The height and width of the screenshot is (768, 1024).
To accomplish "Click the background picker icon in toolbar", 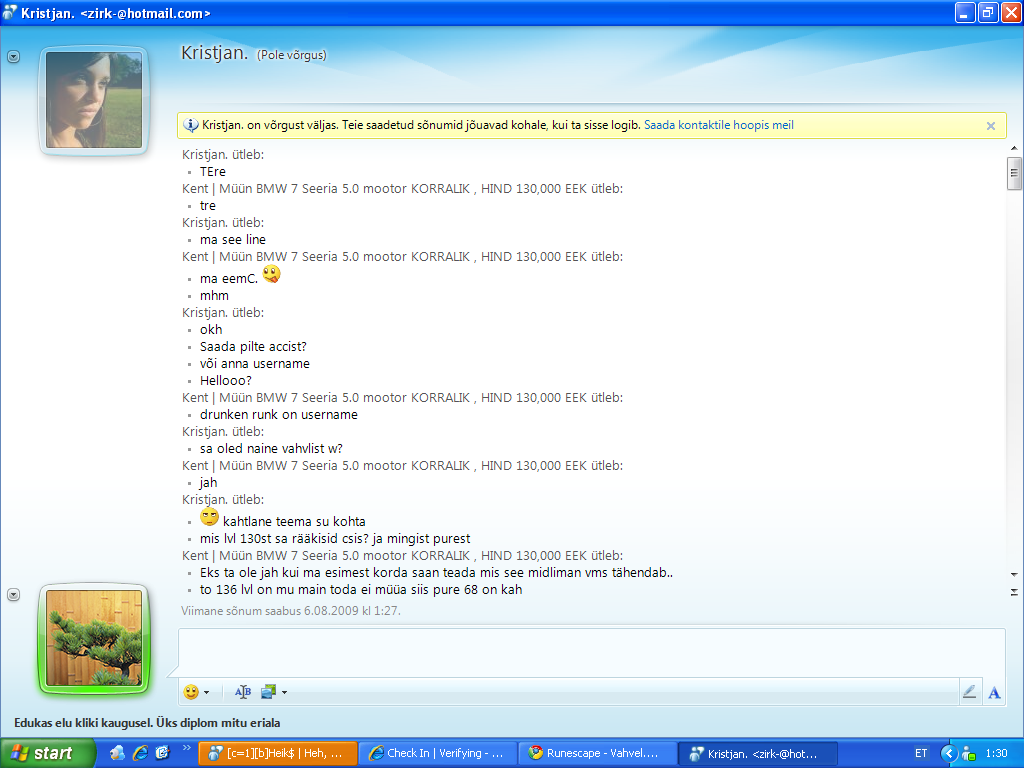I will coord(268,692).
